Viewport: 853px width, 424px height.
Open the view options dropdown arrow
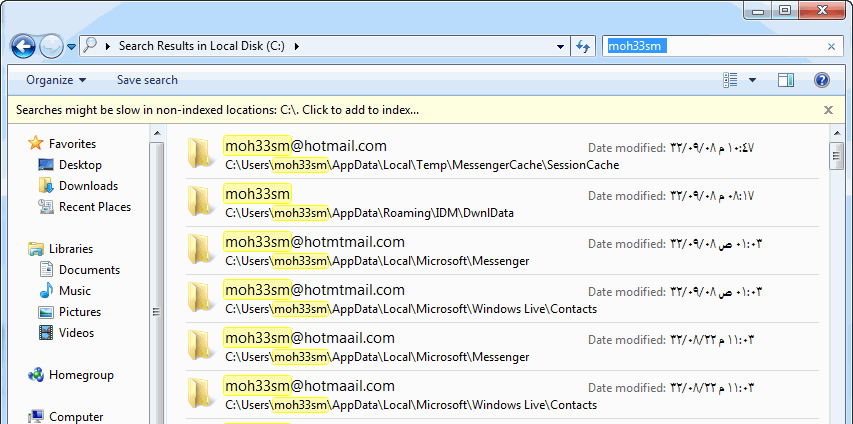[x=752, y=80]
